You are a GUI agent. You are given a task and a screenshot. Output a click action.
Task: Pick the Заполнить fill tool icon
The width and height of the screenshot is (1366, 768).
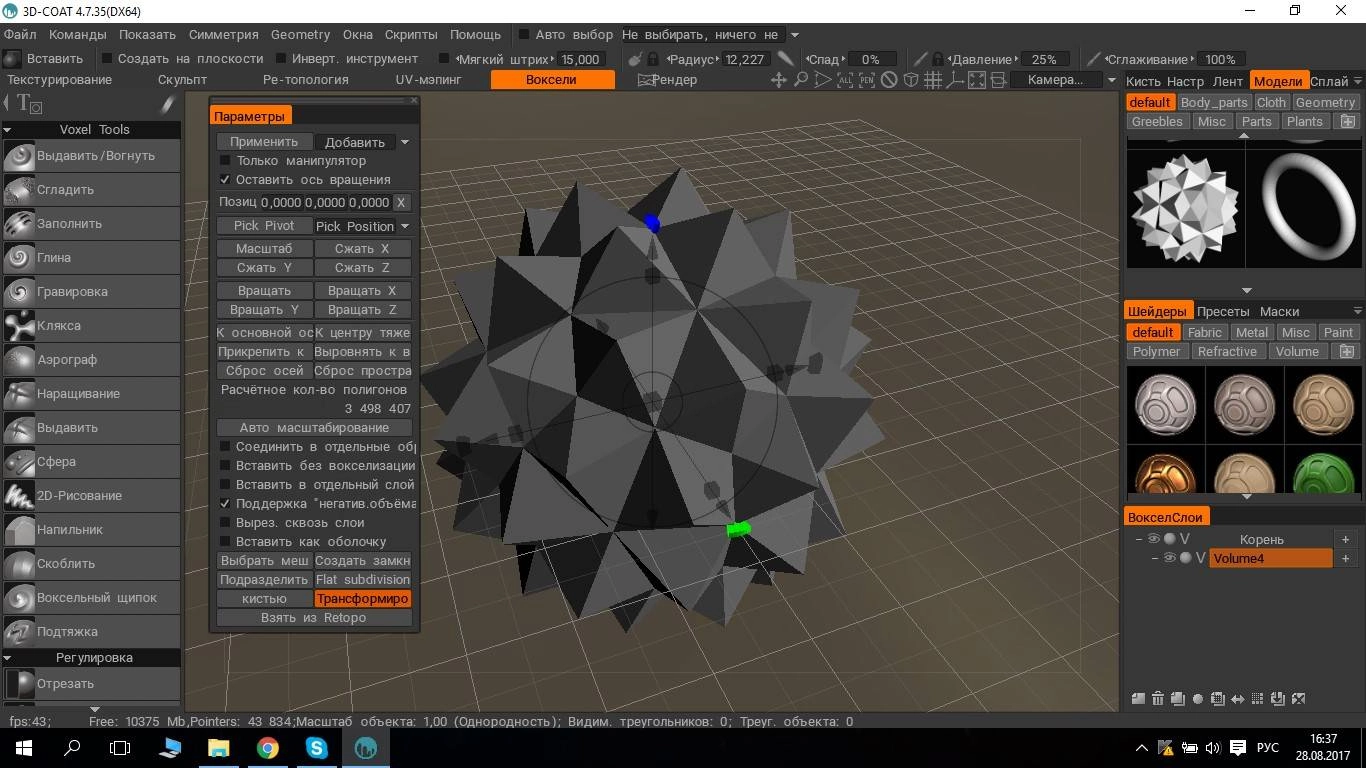tap(19, 224)
